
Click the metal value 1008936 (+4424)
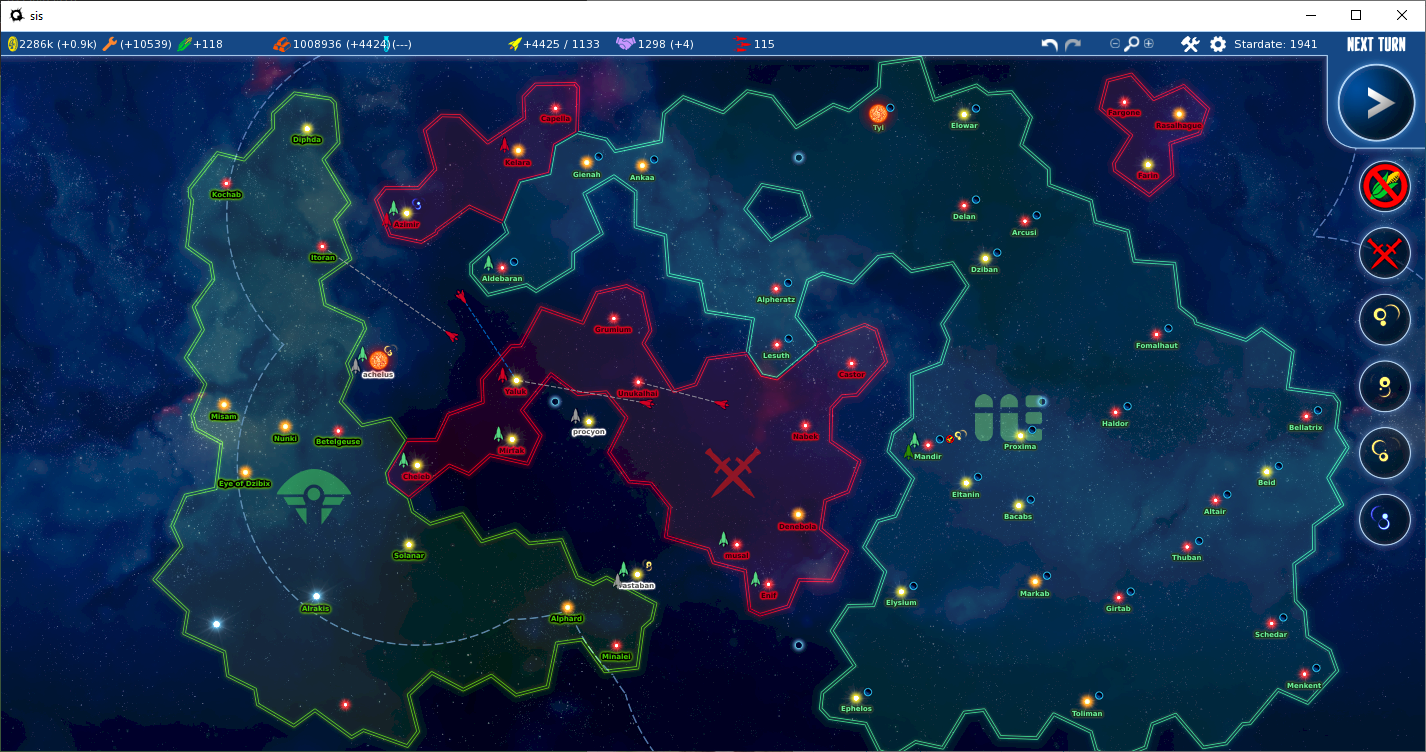pos(341,44)
